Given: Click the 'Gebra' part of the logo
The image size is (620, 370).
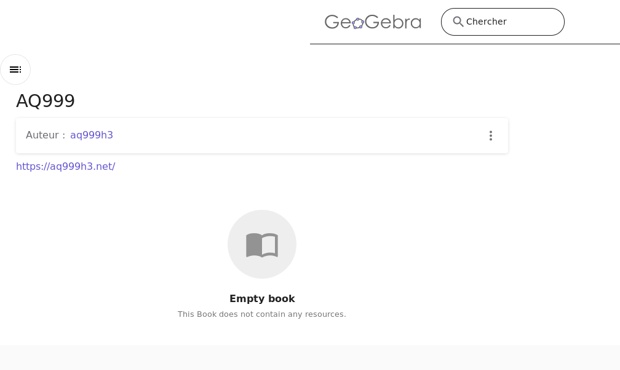Looking at the screenshot, I should pyautogui.click(x=393, y=22).
